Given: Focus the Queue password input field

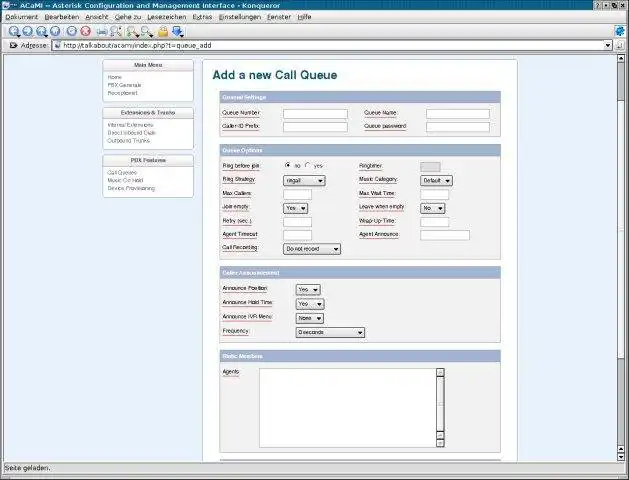Looking at the screenshot, I should pyautogui.click(x=458, y=127).
